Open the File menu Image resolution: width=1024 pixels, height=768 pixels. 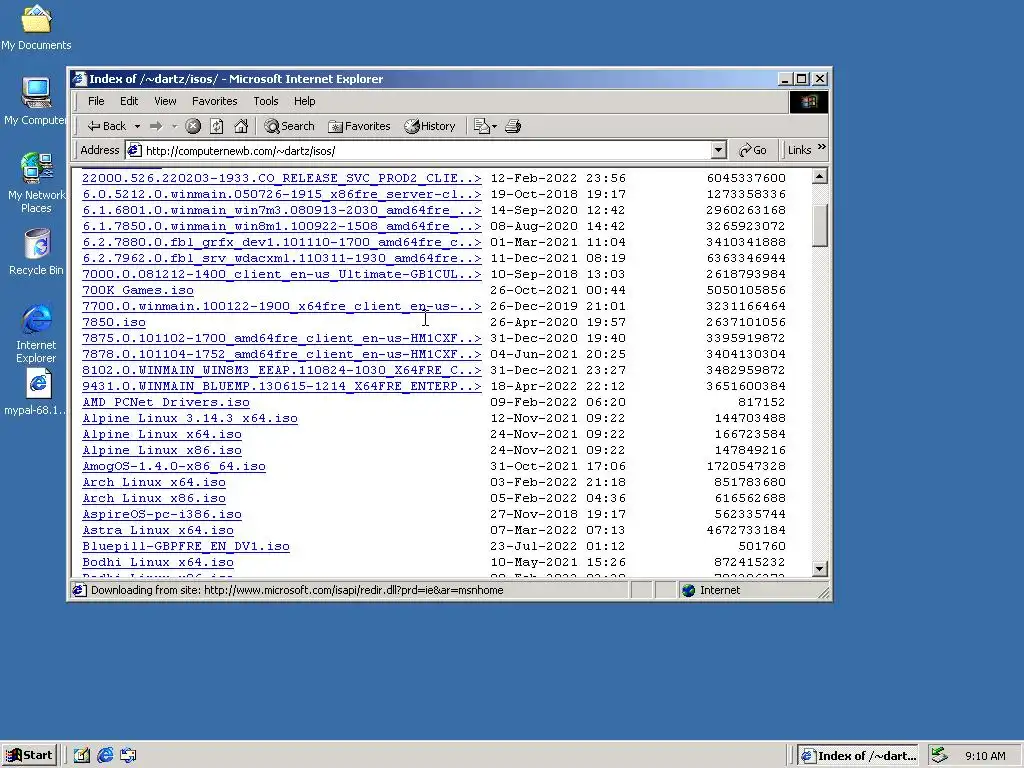point(96,101)
